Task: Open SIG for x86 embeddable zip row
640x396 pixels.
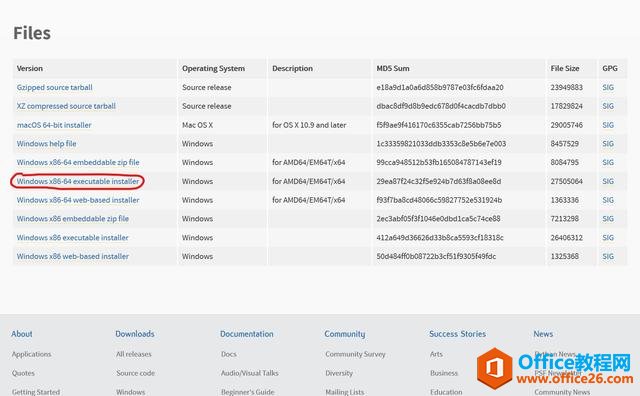Action: pyautogui.click(x=608, y=219)
